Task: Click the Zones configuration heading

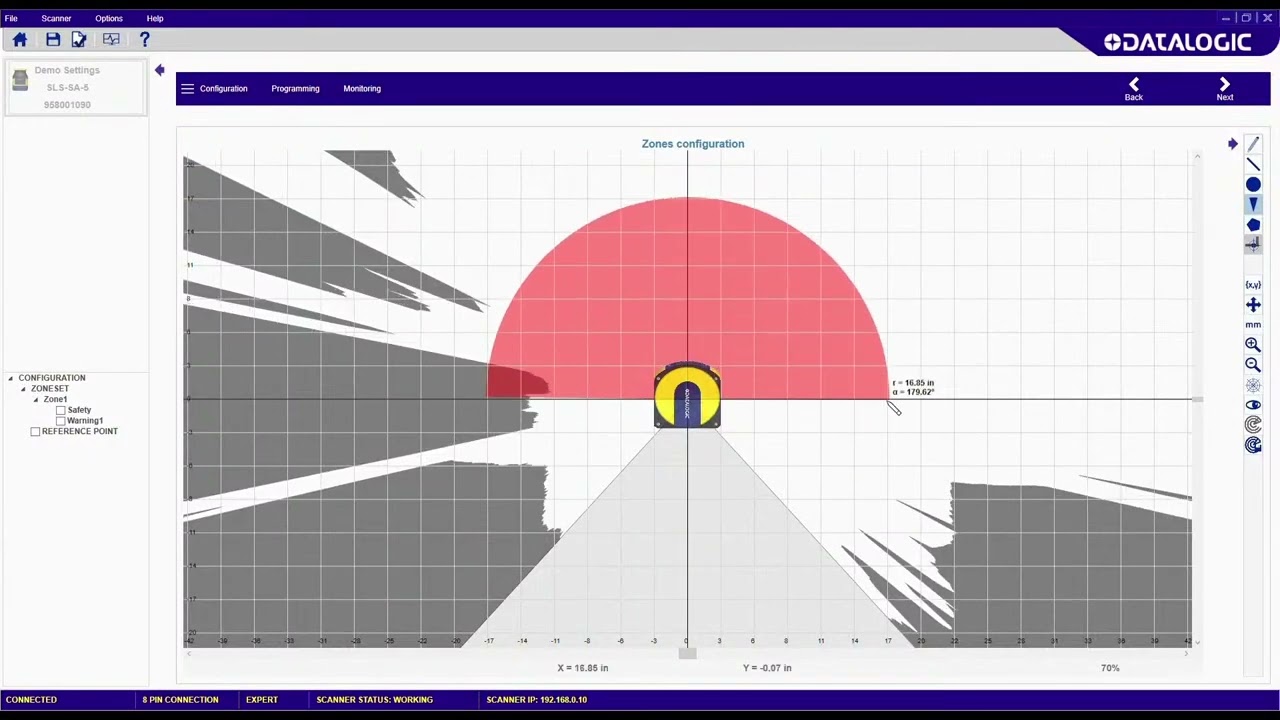Action: 693,144
